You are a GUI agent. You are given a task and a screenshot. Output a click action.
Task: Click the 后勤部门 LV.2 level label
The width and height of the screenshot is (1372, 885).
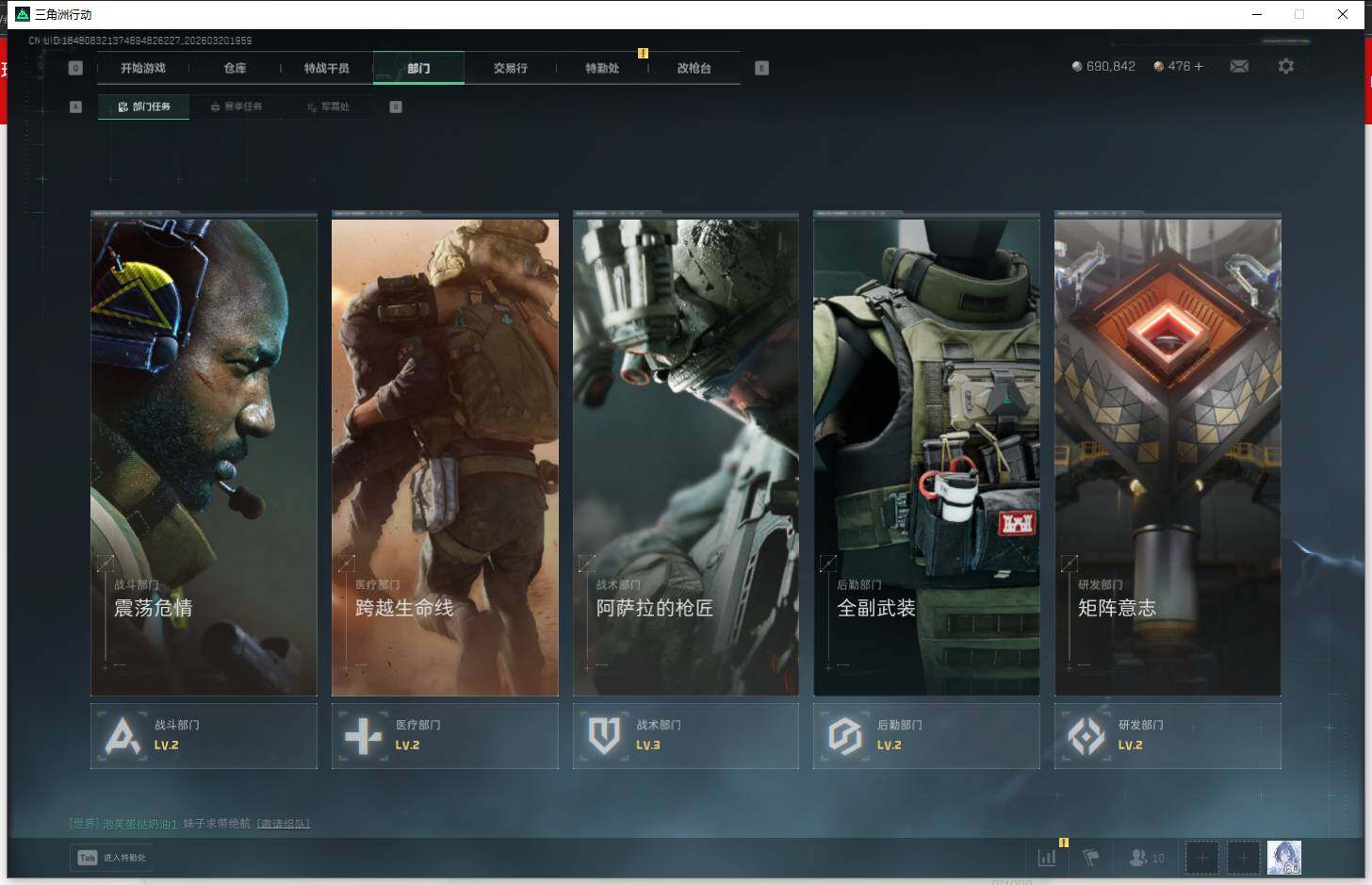click(x=890, y=746)
